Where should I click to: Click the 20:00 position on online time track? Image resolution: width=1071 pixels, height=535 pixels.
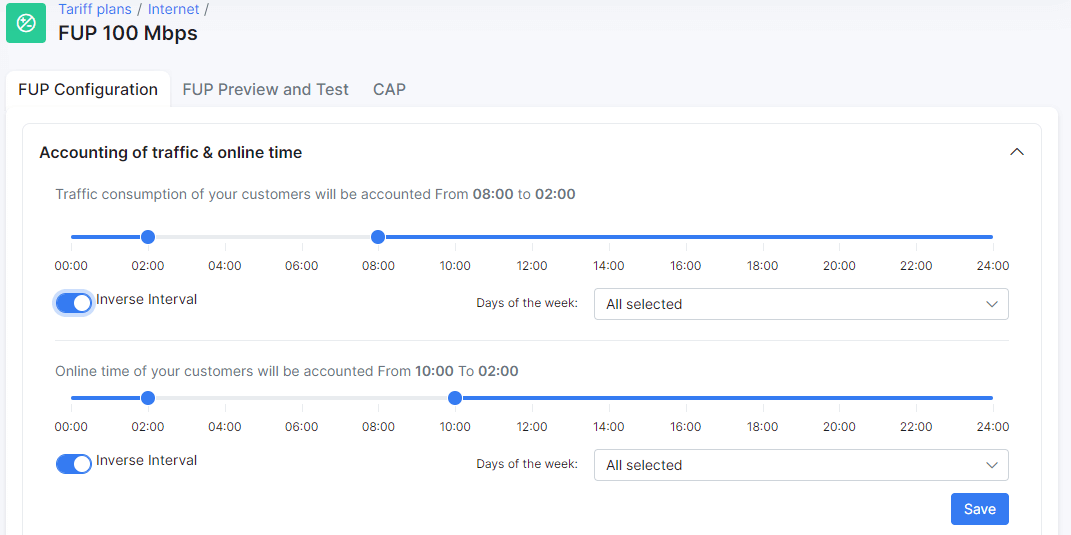(x=839, y=398)
